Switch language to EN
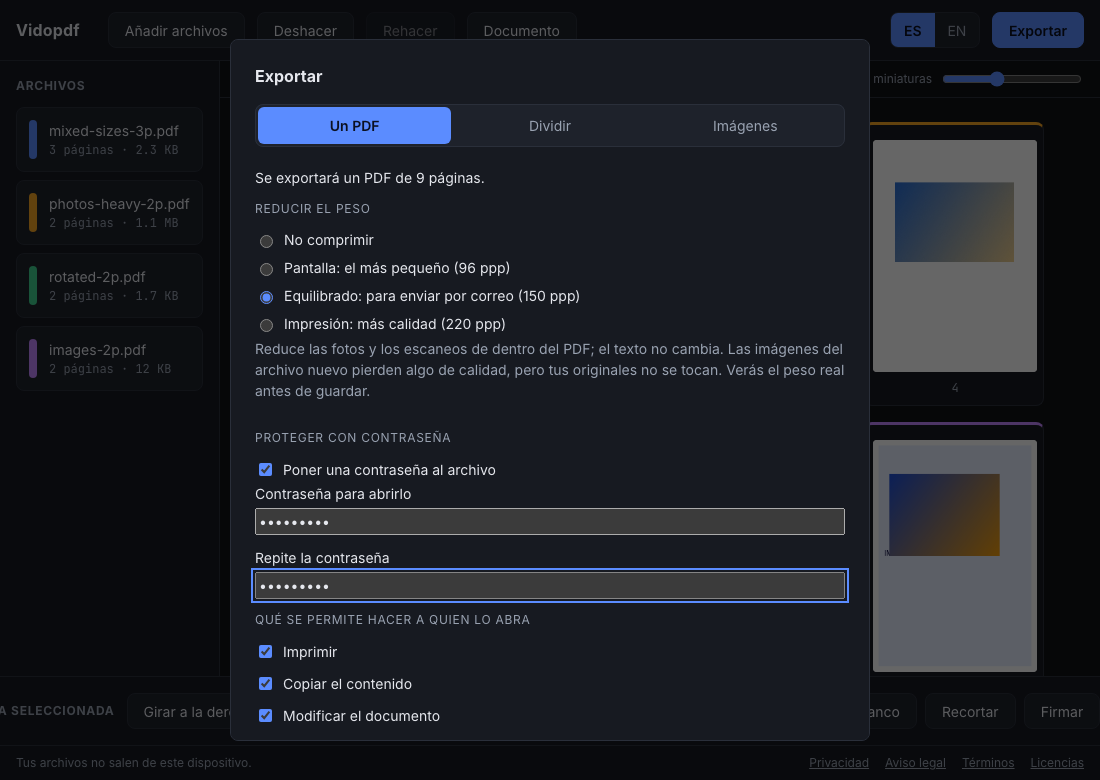The width and height of the screenshot is (1100, 780). coord(956,31)
